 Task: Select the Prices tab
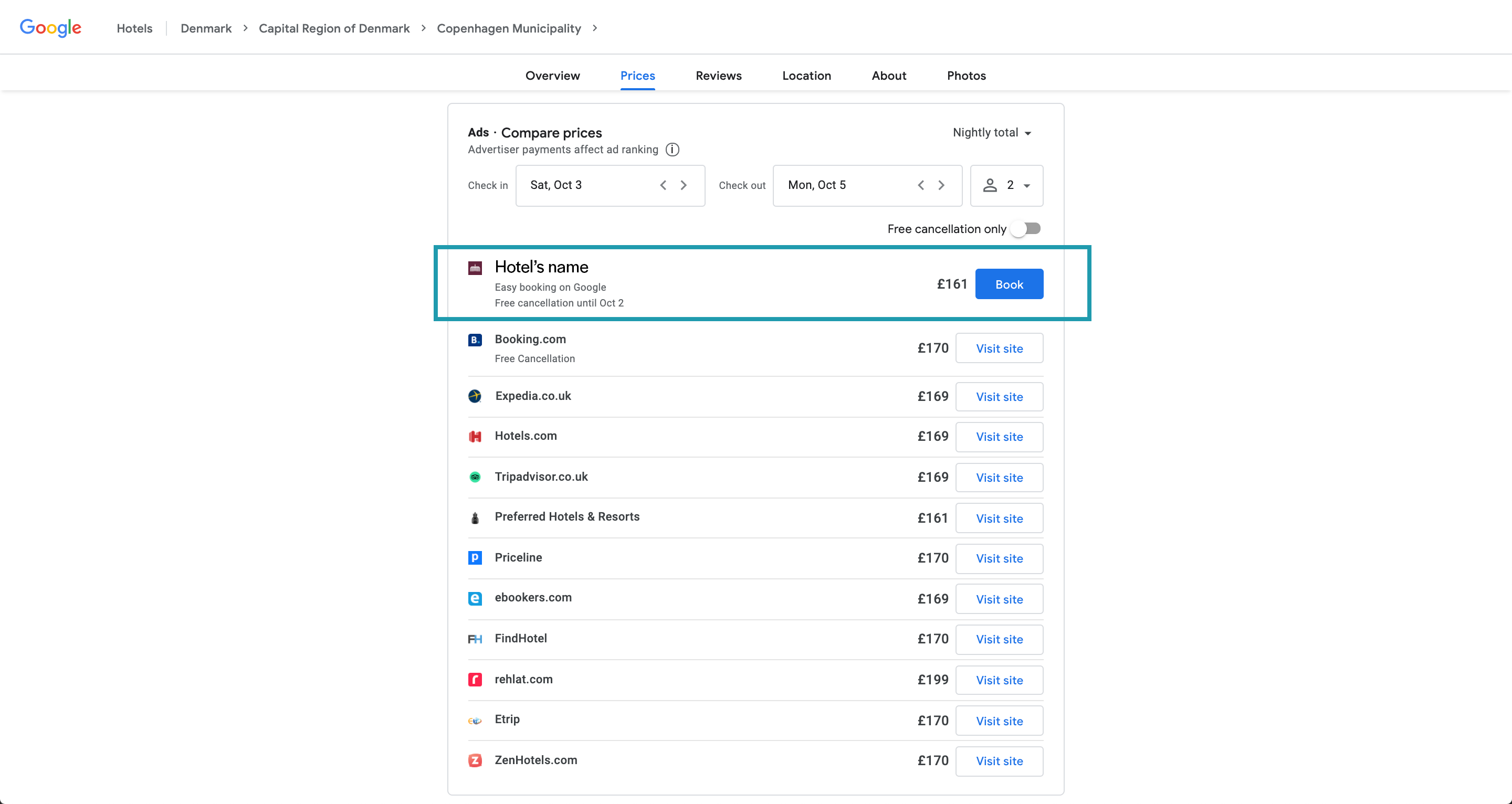click(637, 75)
